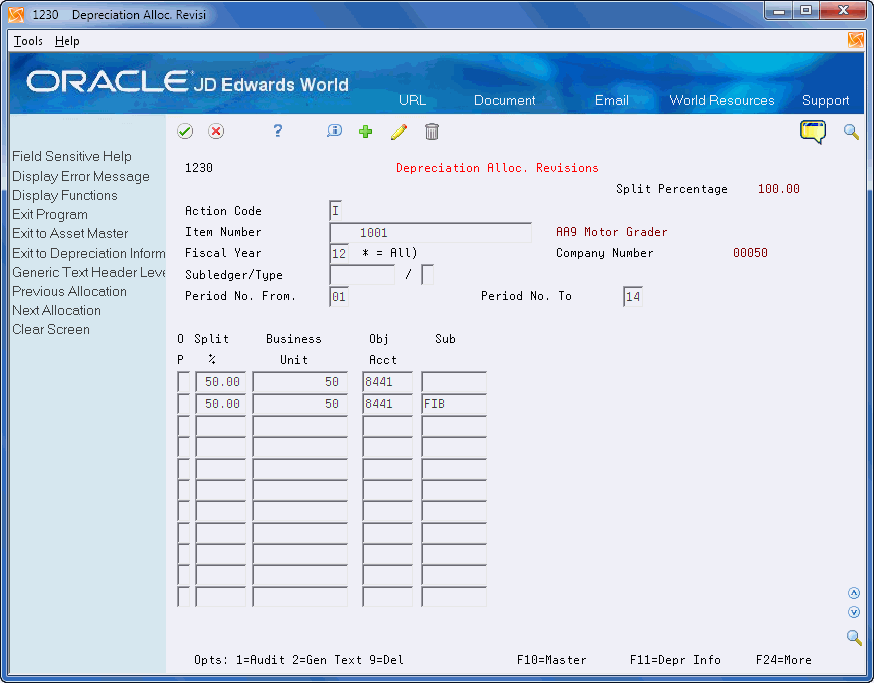Click the F10=Master function key text
The image size is (874, 683).
coord(551,660)
